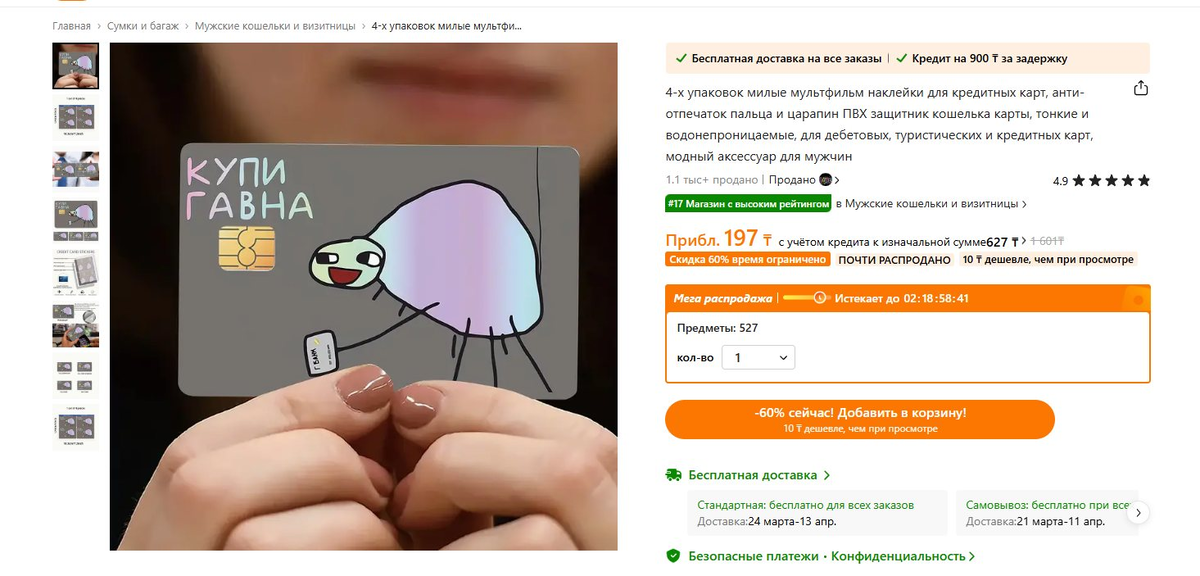Image resolution: width=1200 pixels, height=576 pixels.
Task: Expand the Бесплатная доставка section chevron
Action: pos(827,476)
